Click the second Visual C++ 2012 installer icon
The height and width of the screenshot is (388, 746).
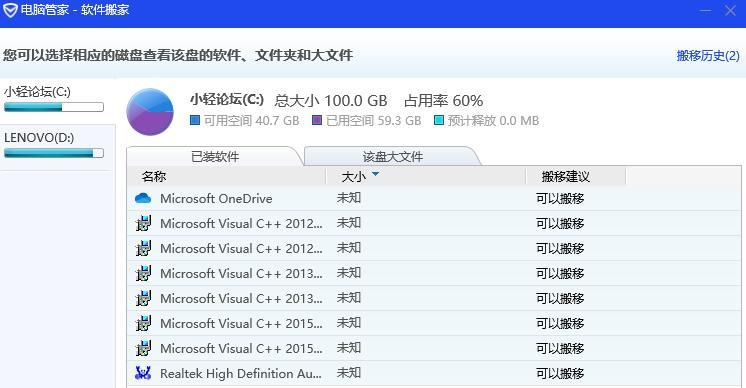(143, 248)
